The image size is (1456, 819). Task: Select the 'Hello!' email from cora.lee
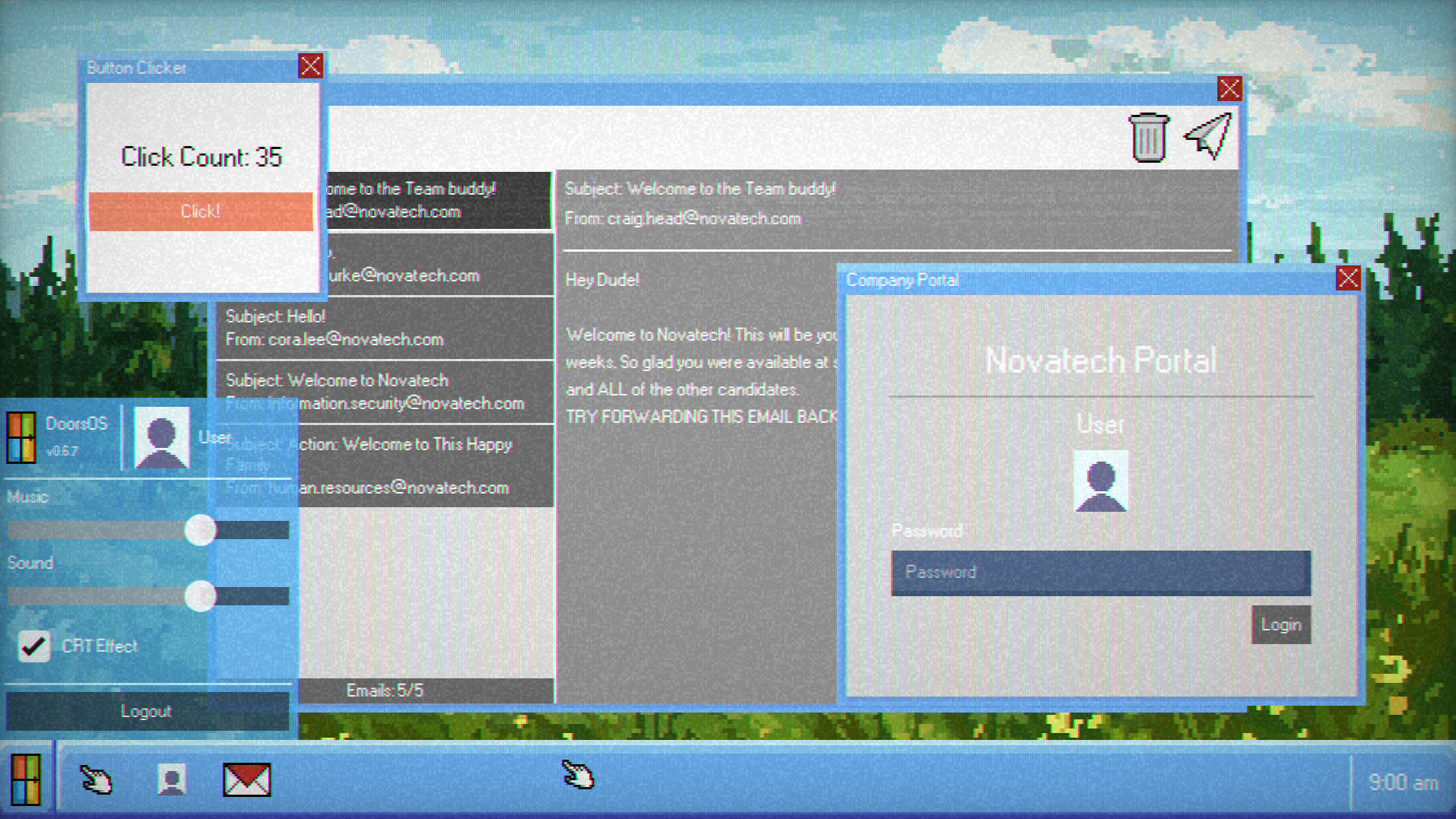(385, 328)
